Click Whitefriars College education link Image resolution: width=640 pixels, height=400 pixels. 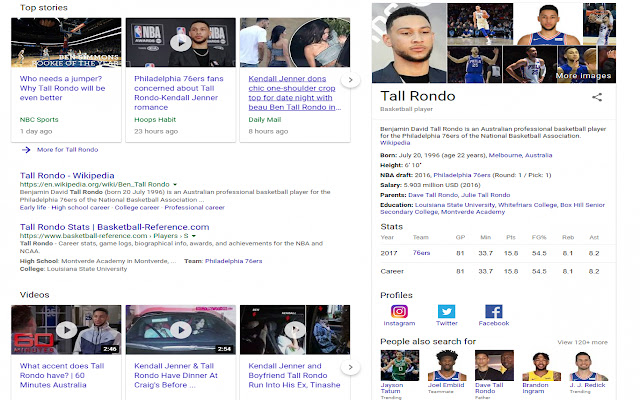(527, 205)
